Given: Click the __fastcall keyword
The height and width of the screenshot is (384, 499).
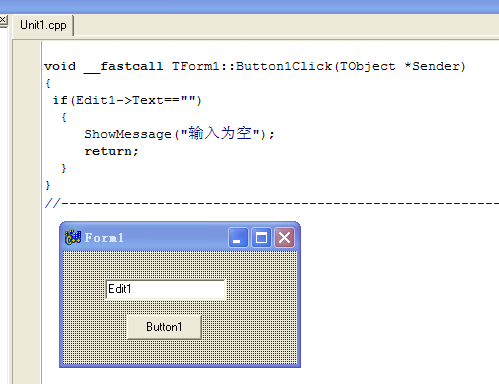Looking at the screenshot, I should click(x=124, y=67).
